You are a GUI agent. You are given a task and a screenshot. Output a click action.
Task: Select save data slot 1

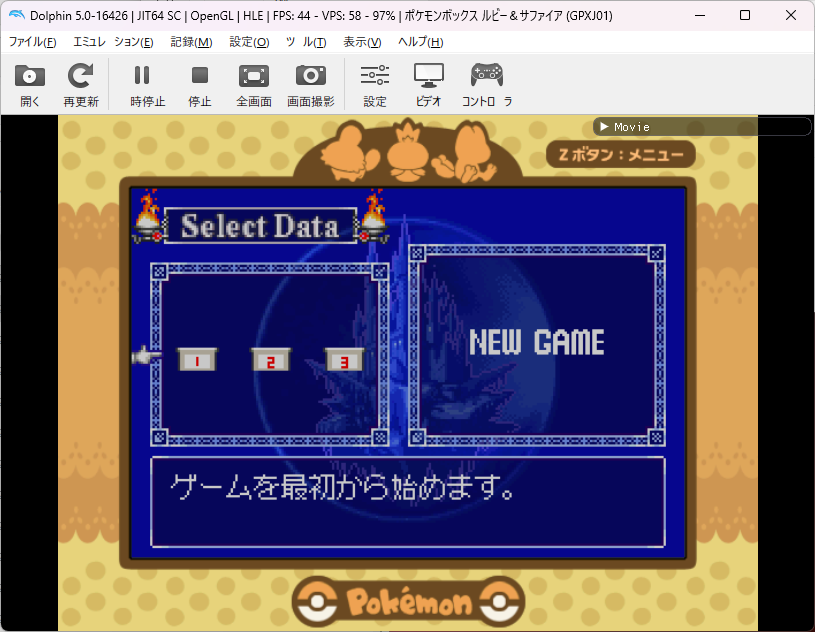click(197, 359)
